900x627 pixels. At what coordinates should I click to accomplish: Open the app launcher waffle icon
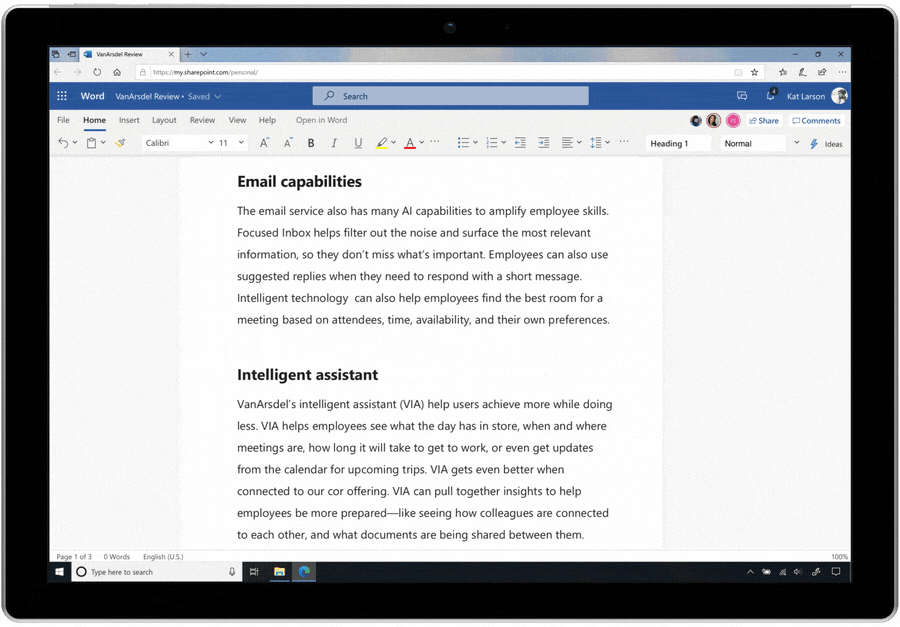pyautogui.click(x=62, y=96)
